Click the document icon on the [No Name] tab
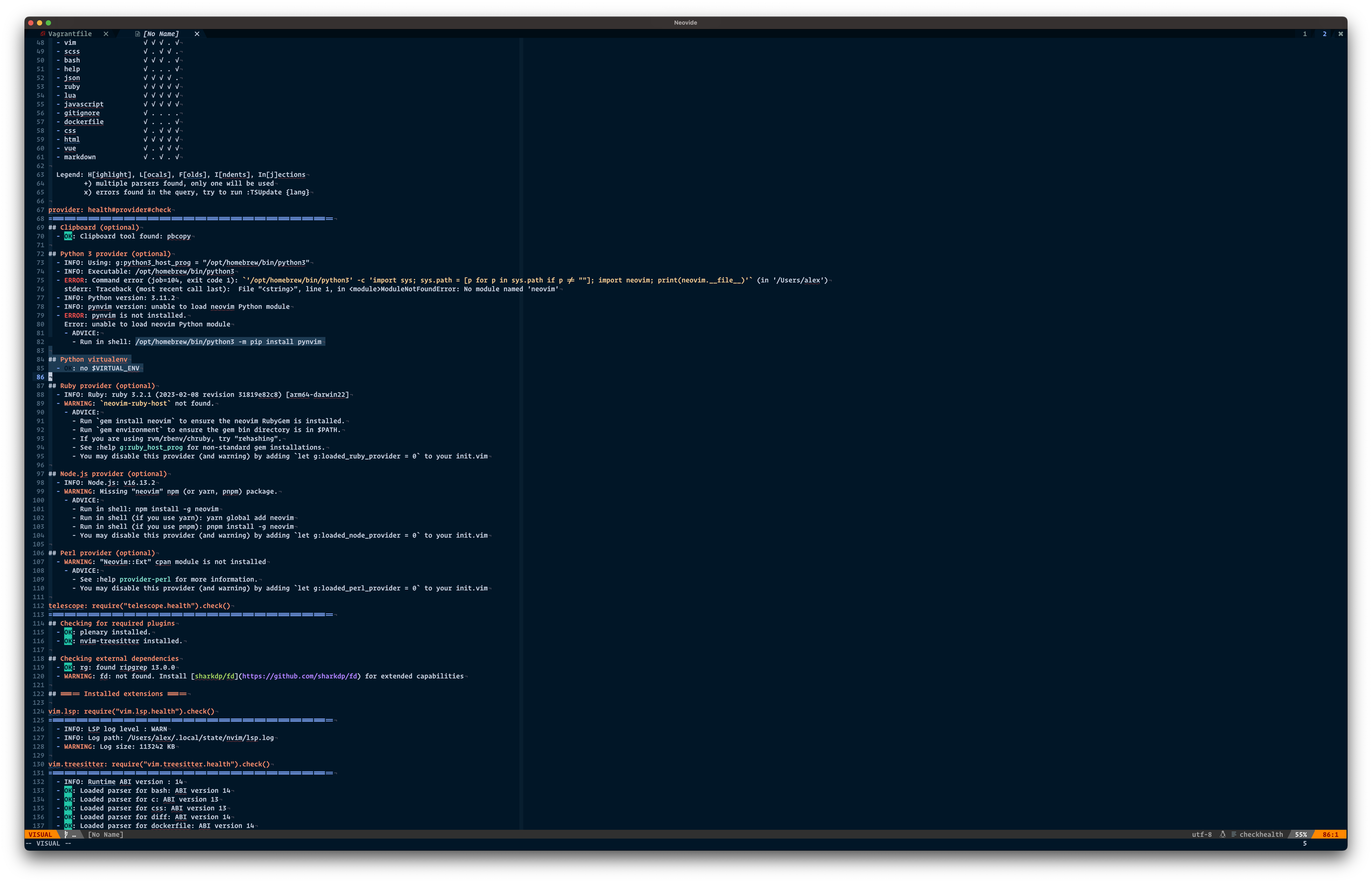Viewport: 1372px width, 883px height. (138, 34)
